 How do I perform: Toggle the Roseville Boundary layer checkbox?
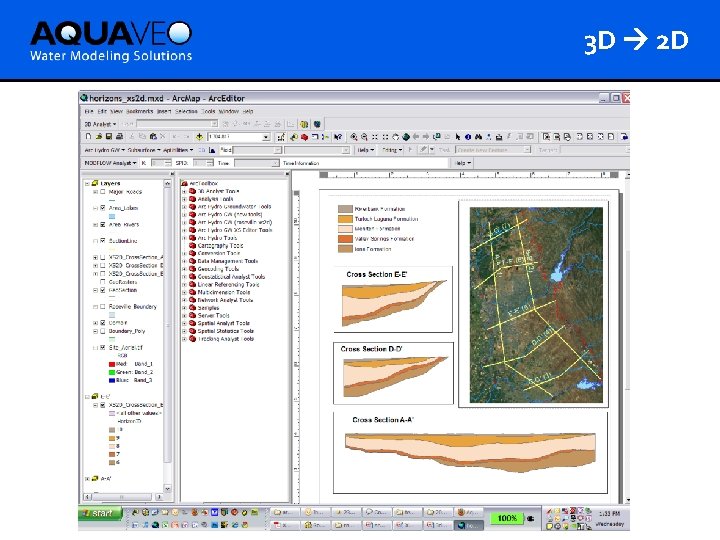coord(103,307)
